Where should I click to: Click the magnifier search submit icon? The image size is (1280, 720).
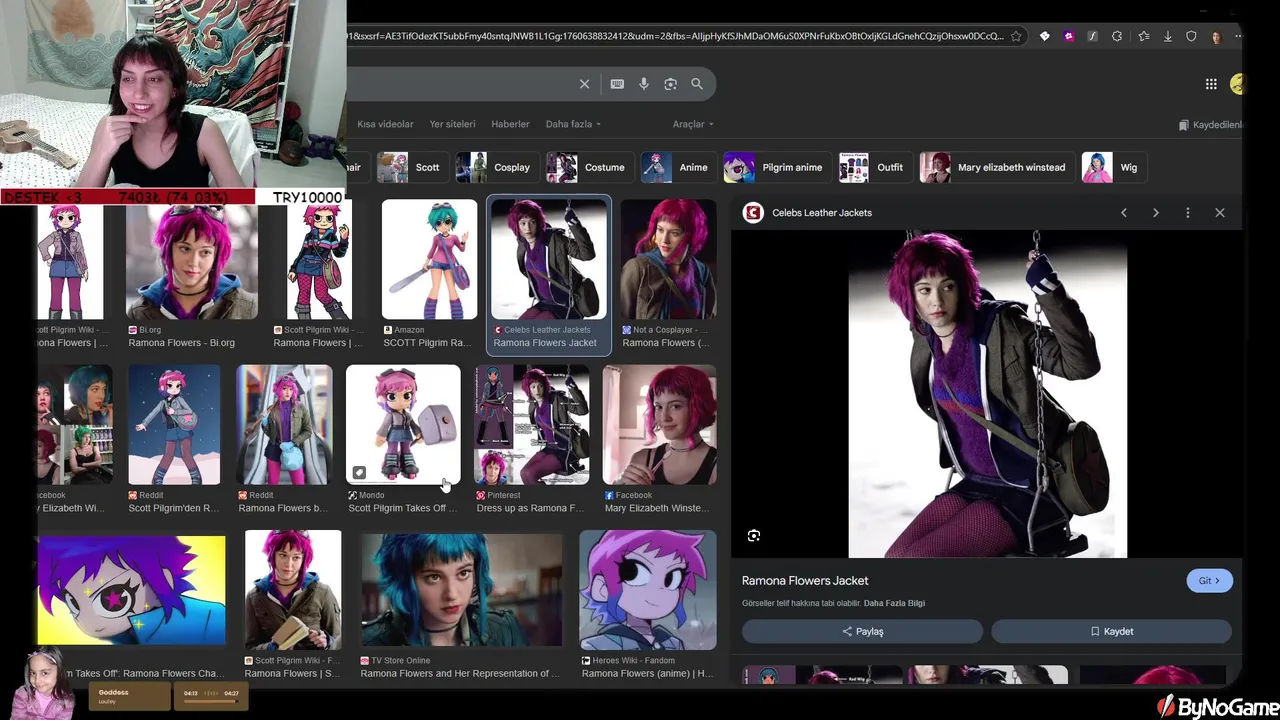pos(697,84)
